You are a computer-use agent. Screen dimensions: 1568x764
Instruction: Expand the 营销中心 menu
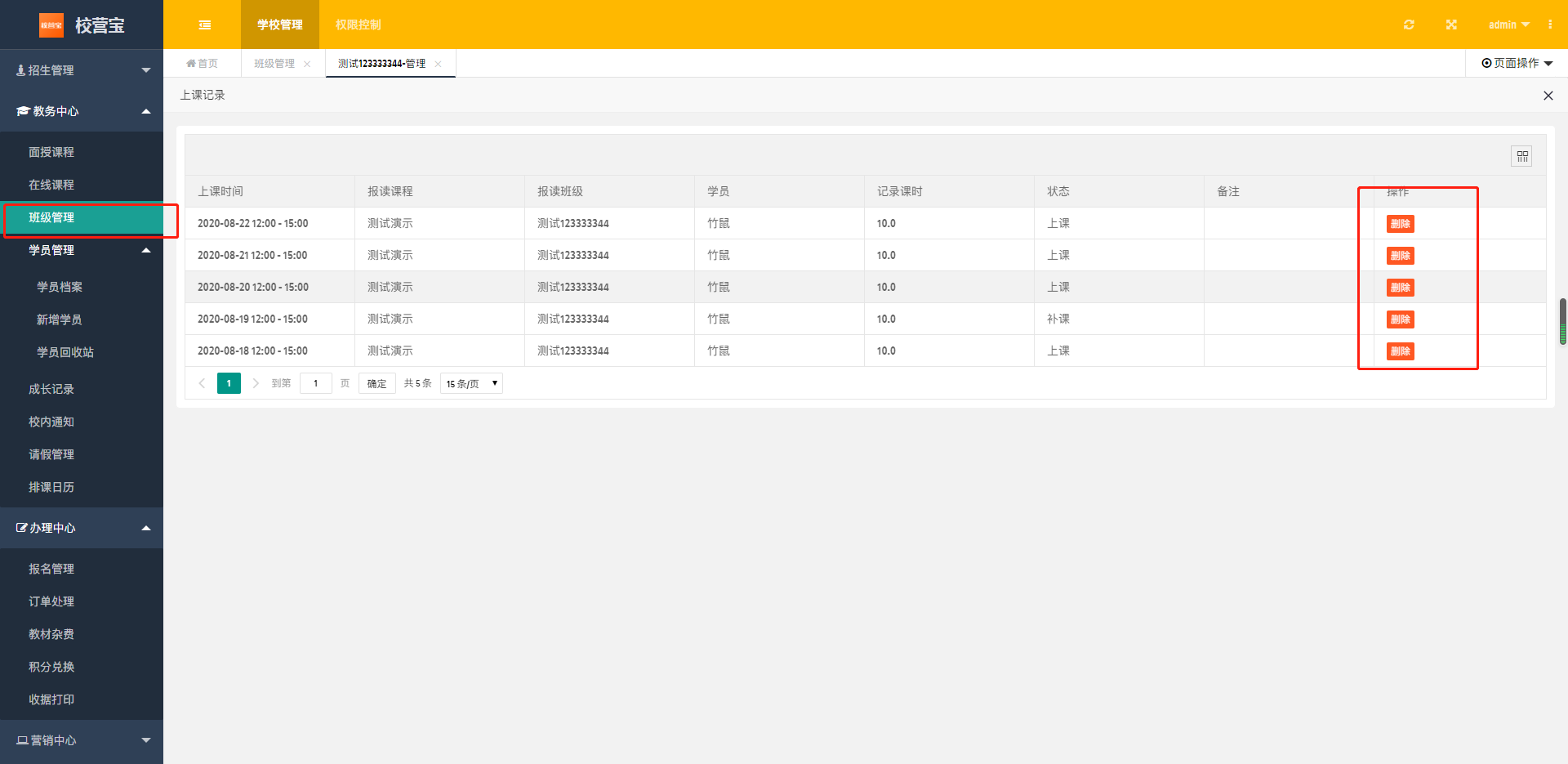point(82,740)
